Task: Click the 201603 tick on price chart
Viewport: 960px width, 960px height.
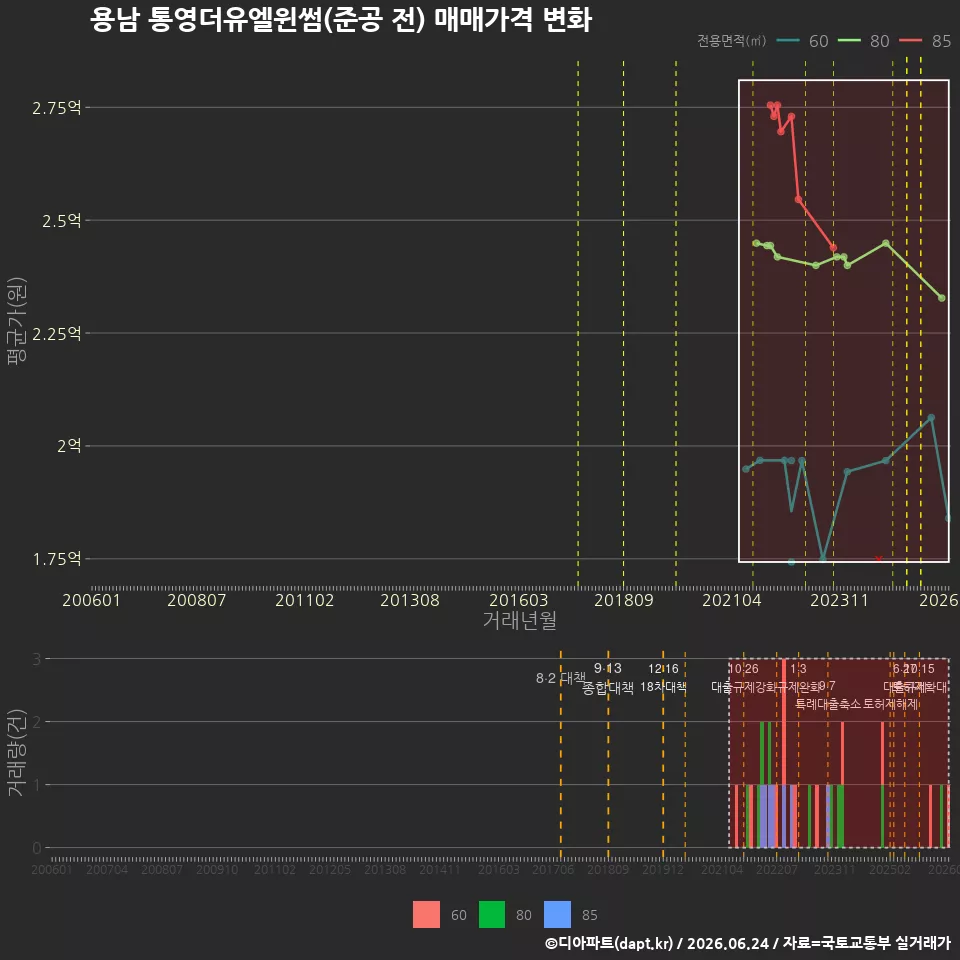Action: pyautogui.click(x=519, y=600)
